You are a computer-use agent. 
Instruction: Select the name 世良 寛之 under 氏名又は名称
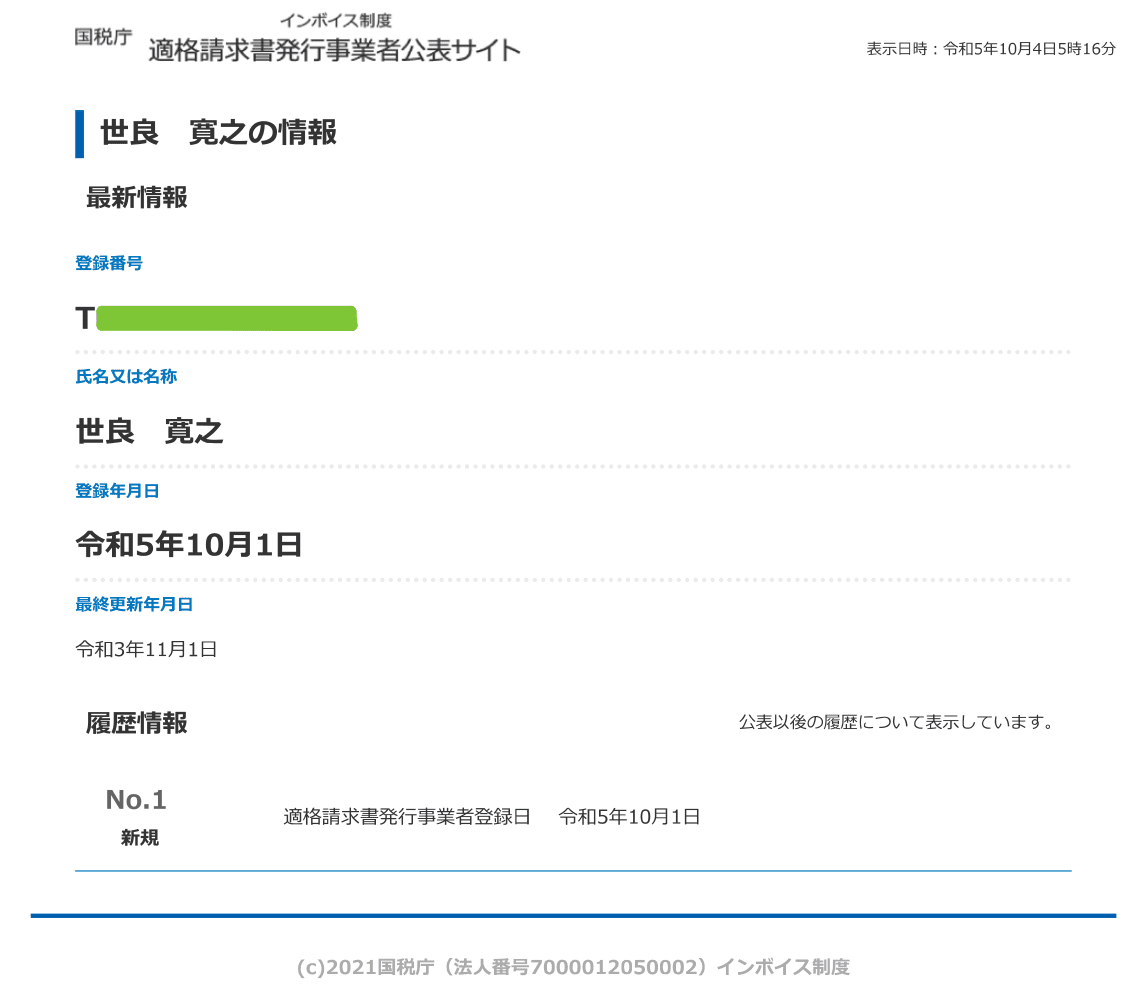coord(149,431)
